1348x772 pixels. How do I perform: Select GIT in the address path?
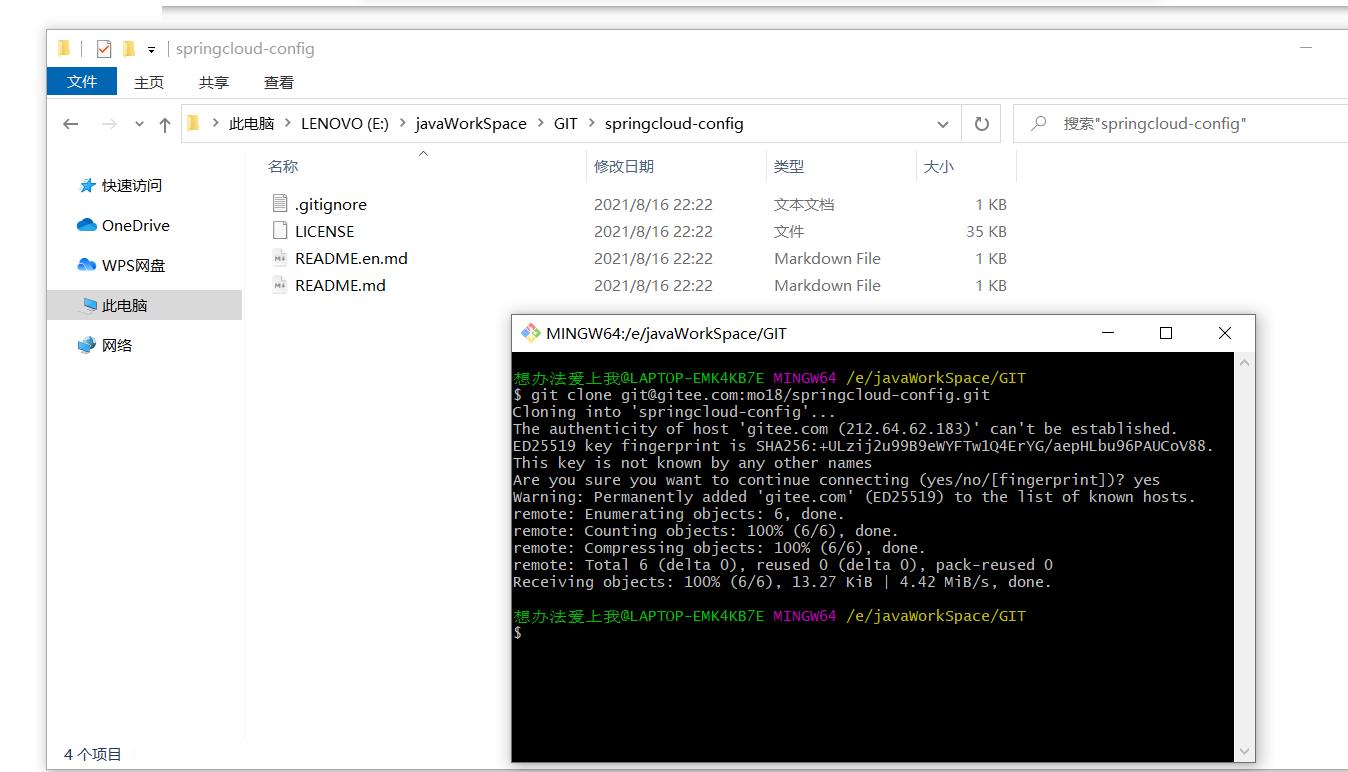point(566,124)
